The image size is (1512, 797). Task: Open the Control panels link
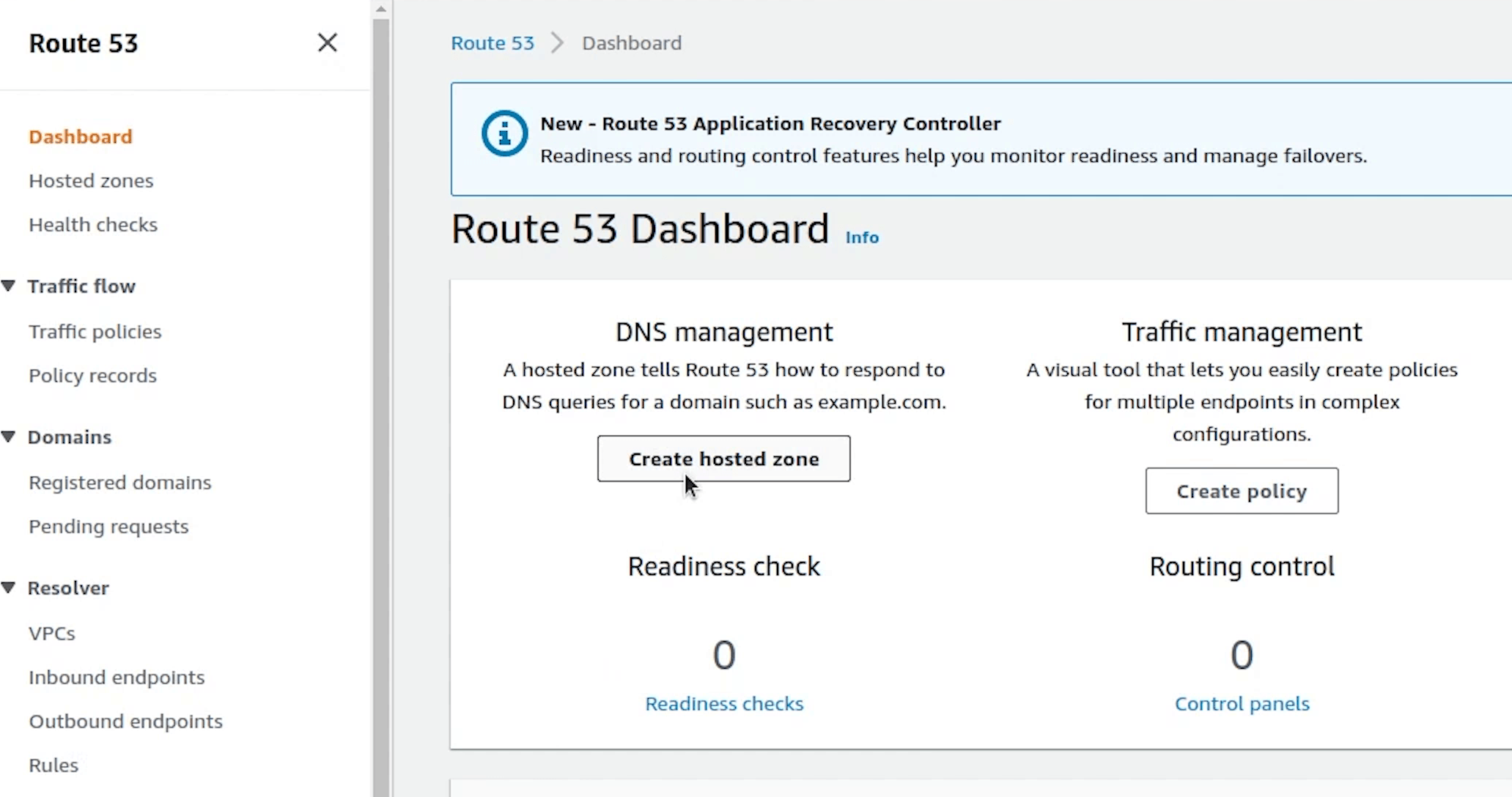(1242, 703)
